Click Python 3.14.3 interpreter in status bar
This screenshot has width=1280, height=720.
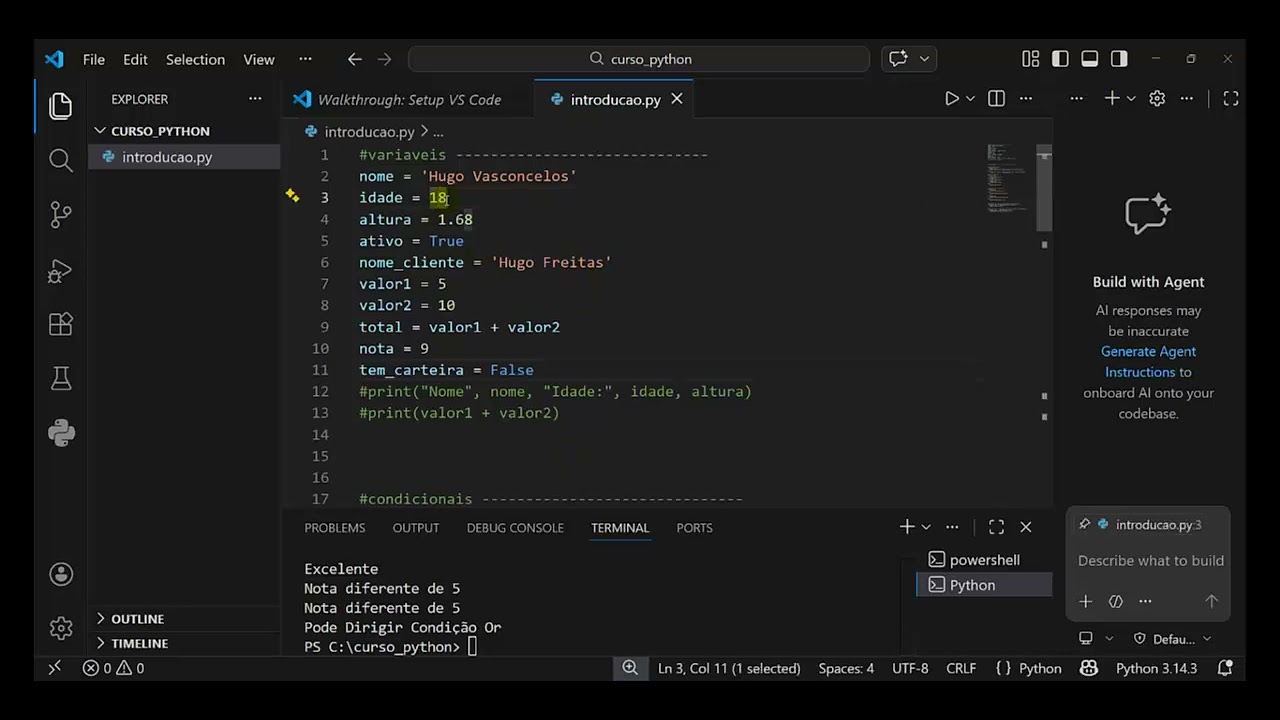tap(1156, 668)
